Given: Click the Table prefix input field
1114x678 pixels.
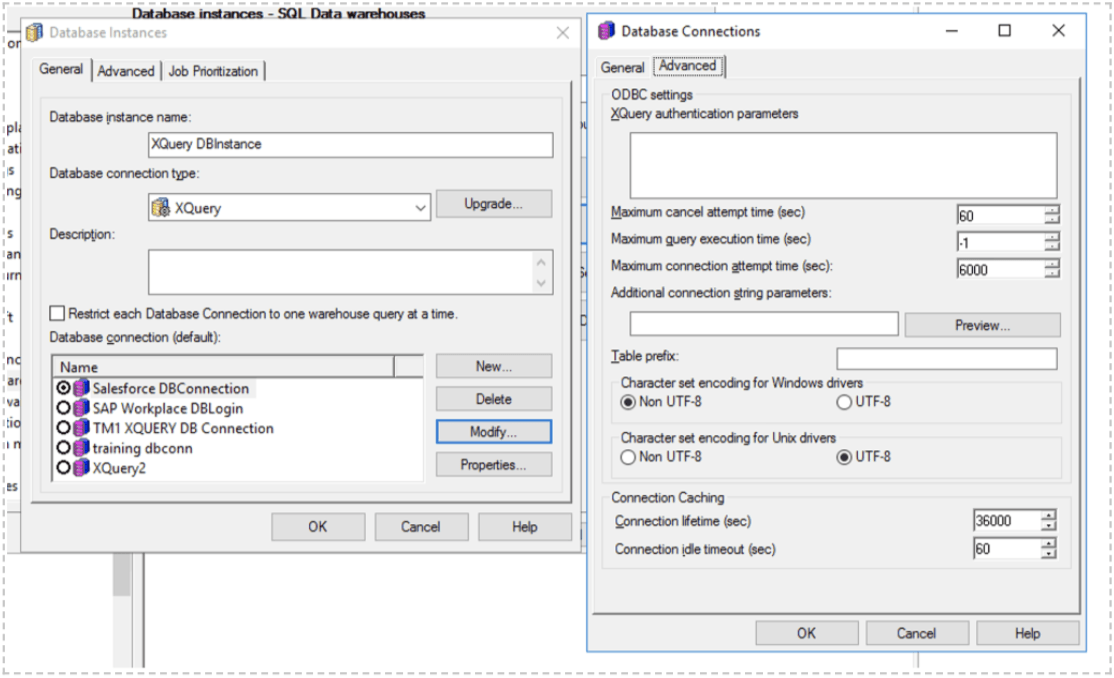Looking at the screenshot, I should [946, 358].
